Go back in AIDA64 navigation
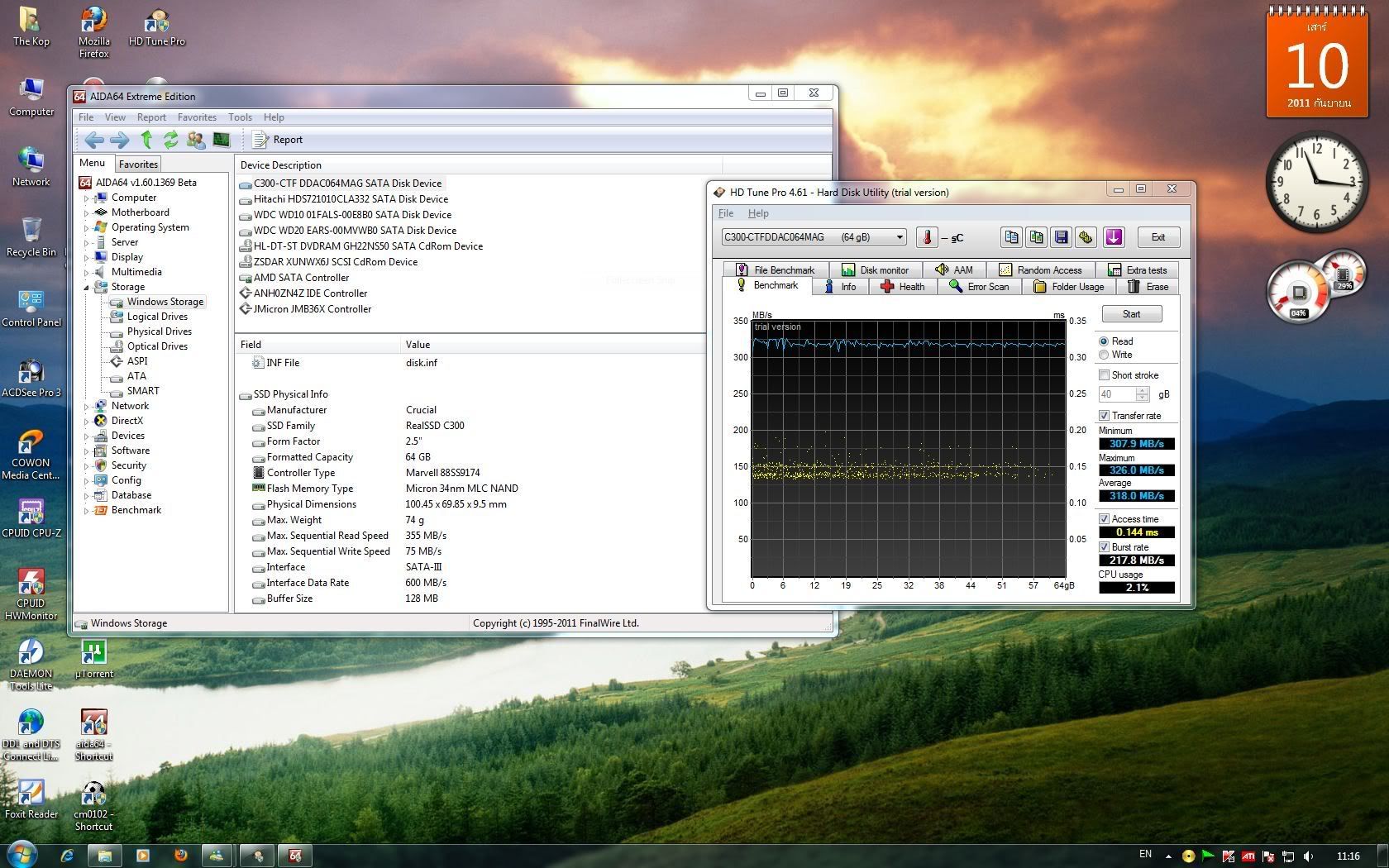Image resolution: width=1389 pixels, height=868 pixels. [x=94, y=140]
